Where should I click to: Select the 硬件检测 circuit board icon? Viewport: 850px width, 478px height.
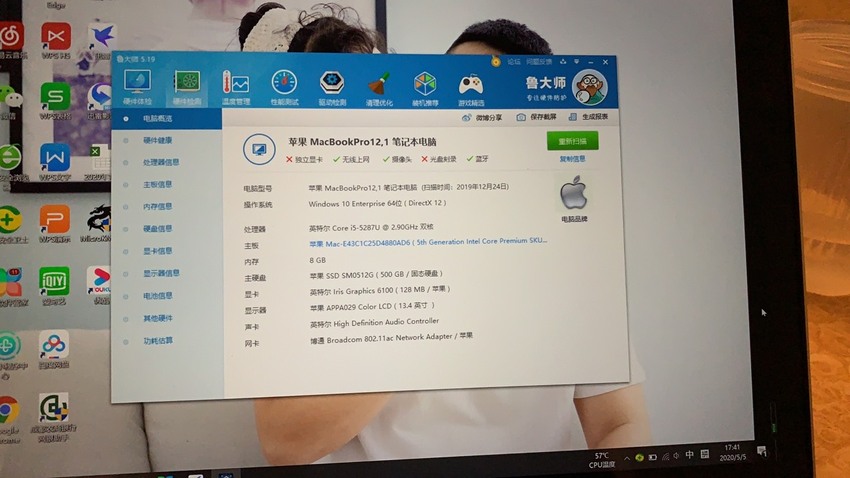point(187,87)
